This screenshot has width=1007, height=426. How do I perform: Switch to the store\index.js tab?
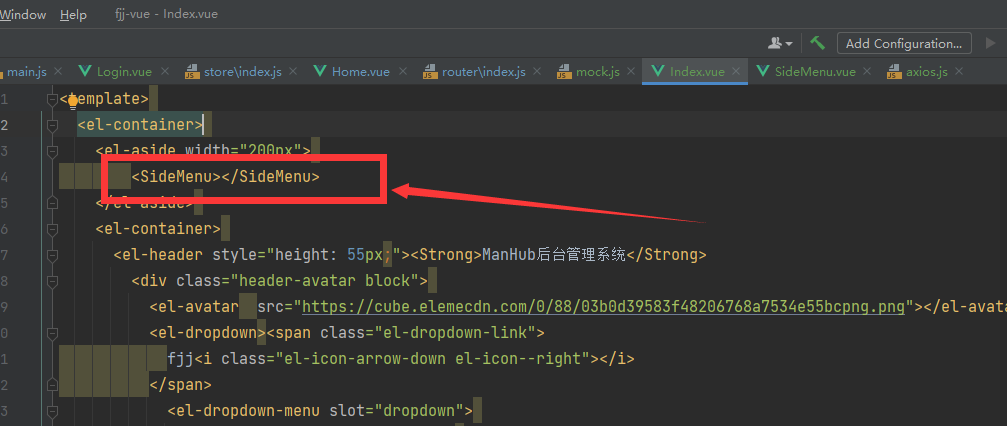[243, 71]
